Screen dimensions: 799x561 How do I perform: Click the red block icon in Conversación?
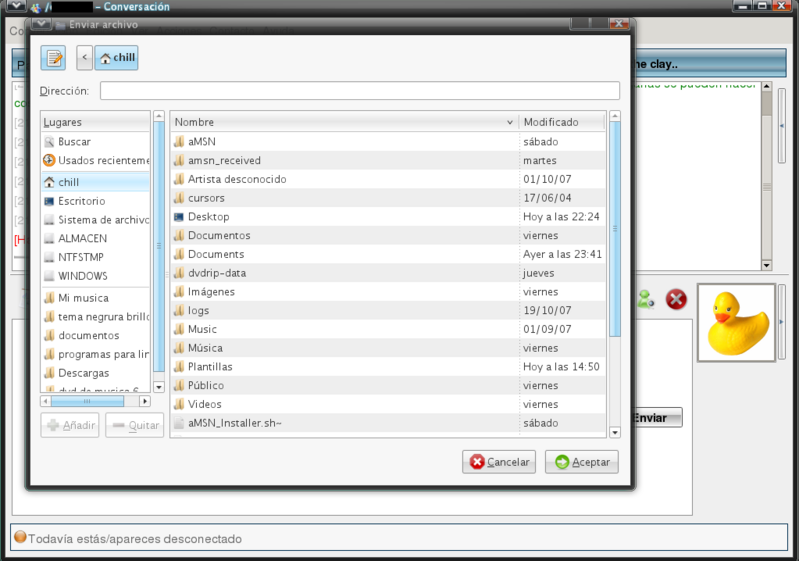point(676,300)
